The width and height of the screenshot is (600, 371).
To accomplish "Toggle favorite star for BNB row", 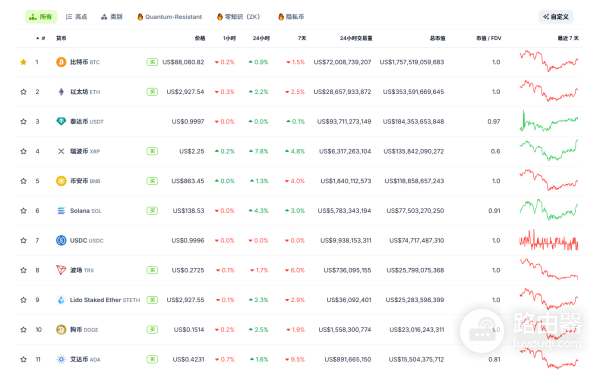I will (x=23, y=181).
